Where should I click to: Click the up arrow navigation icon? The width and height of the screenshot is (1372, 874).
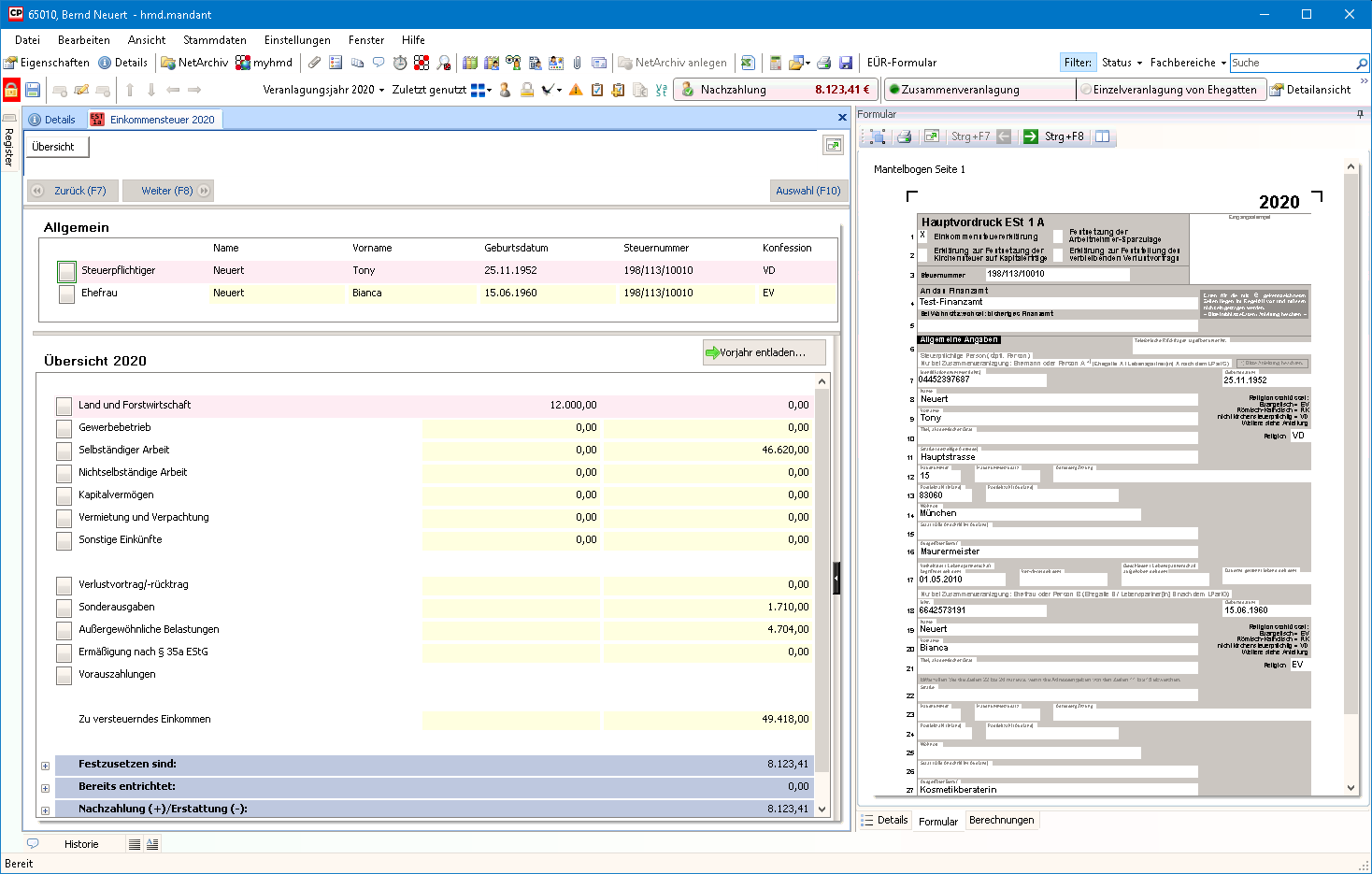[130, 90]
